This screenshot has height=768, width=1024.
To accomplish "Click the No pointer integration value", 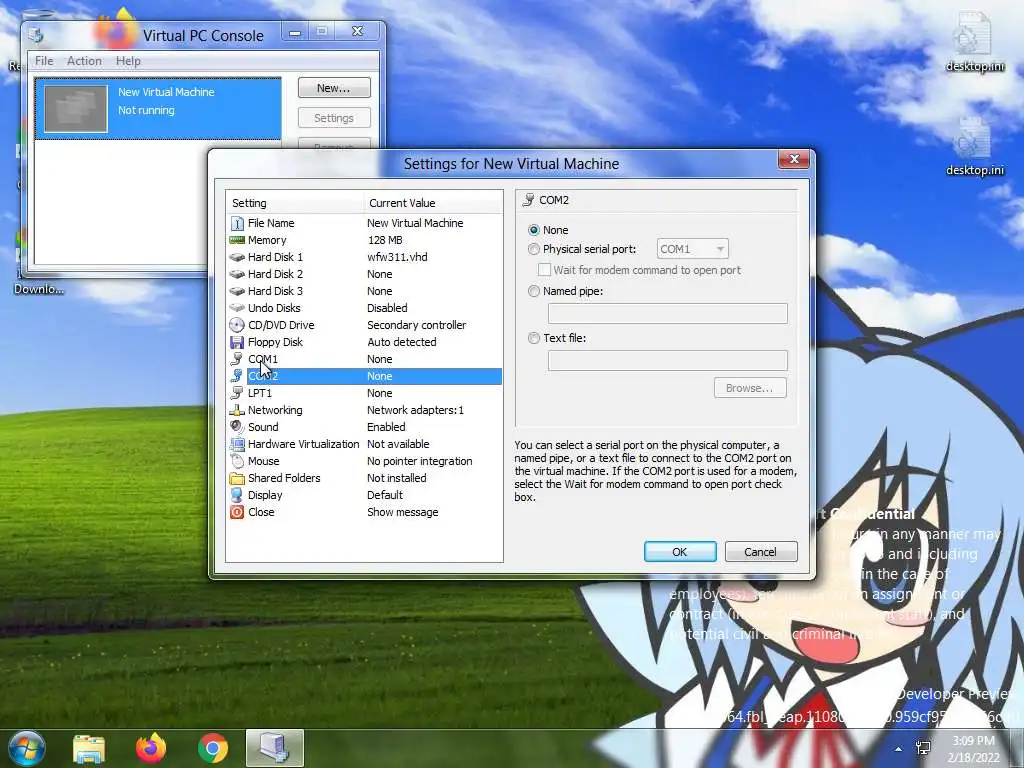I will [x=419, y=461].
